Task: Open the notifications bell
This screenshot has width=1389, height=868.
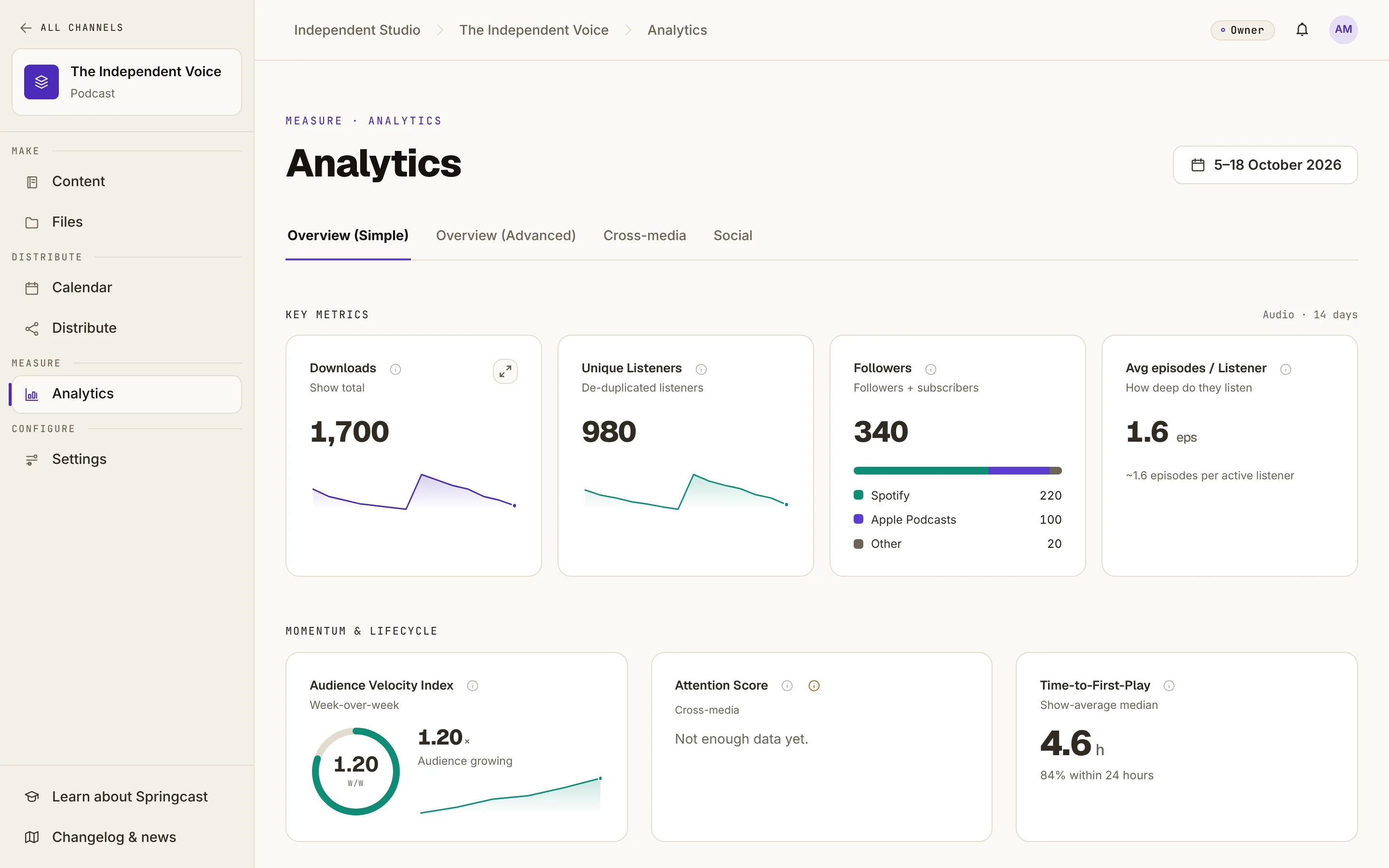Action: click(x=1302, y=30)
